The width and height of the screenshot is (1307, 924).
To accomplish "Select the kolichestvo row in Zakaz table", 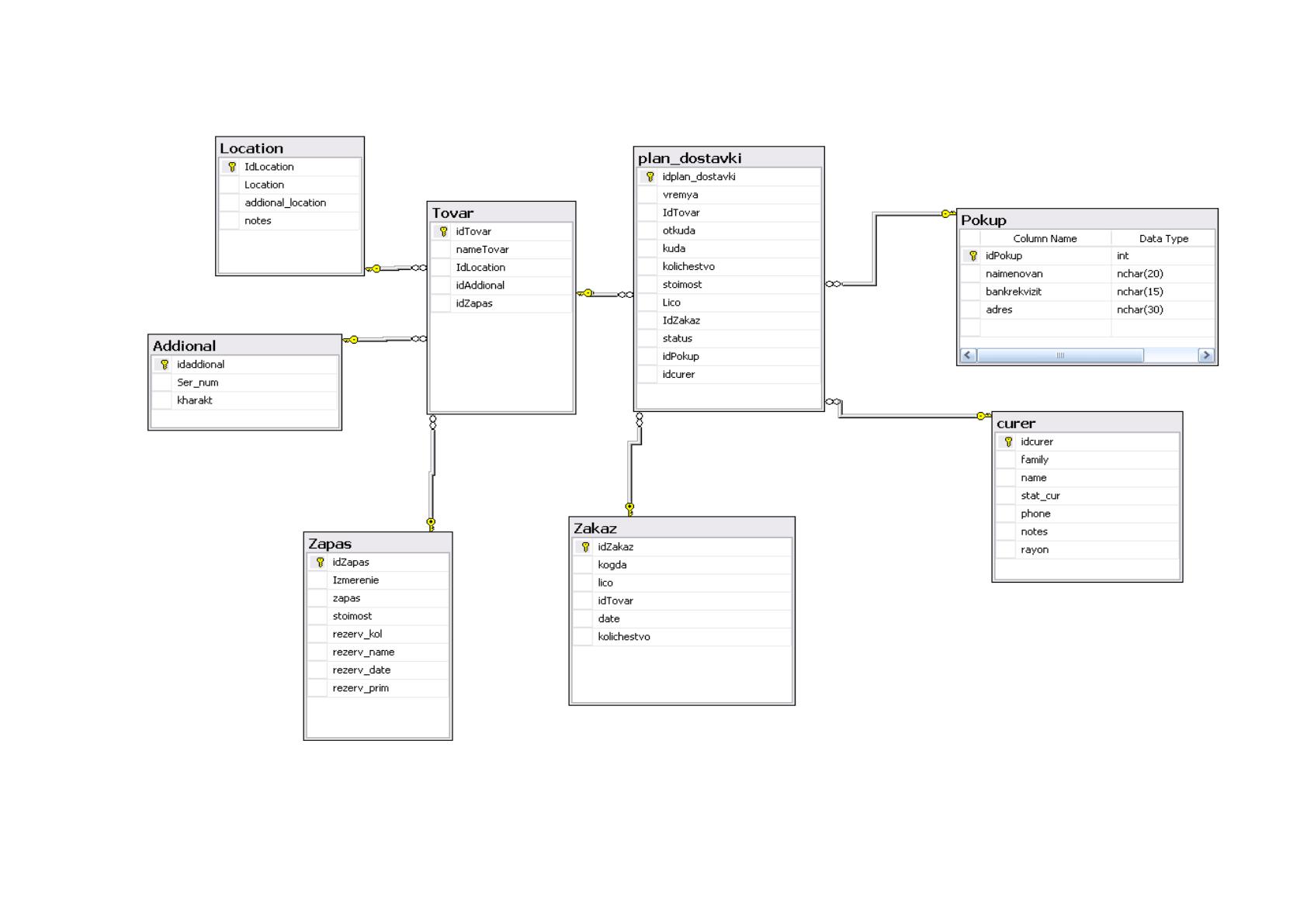I will point(681,637).
